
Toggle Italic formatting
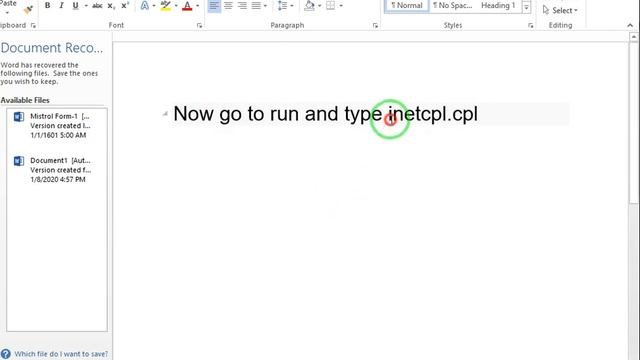point(61,6)
